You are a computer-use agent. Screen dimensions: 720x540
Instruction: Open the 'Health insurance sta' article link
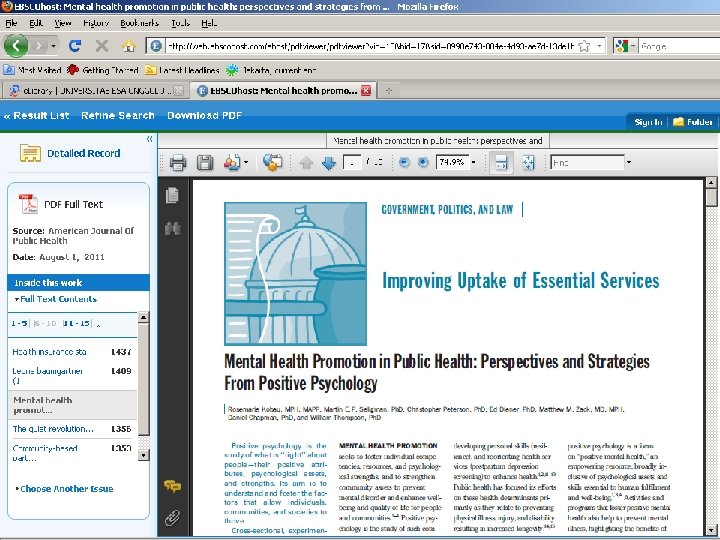49,352
